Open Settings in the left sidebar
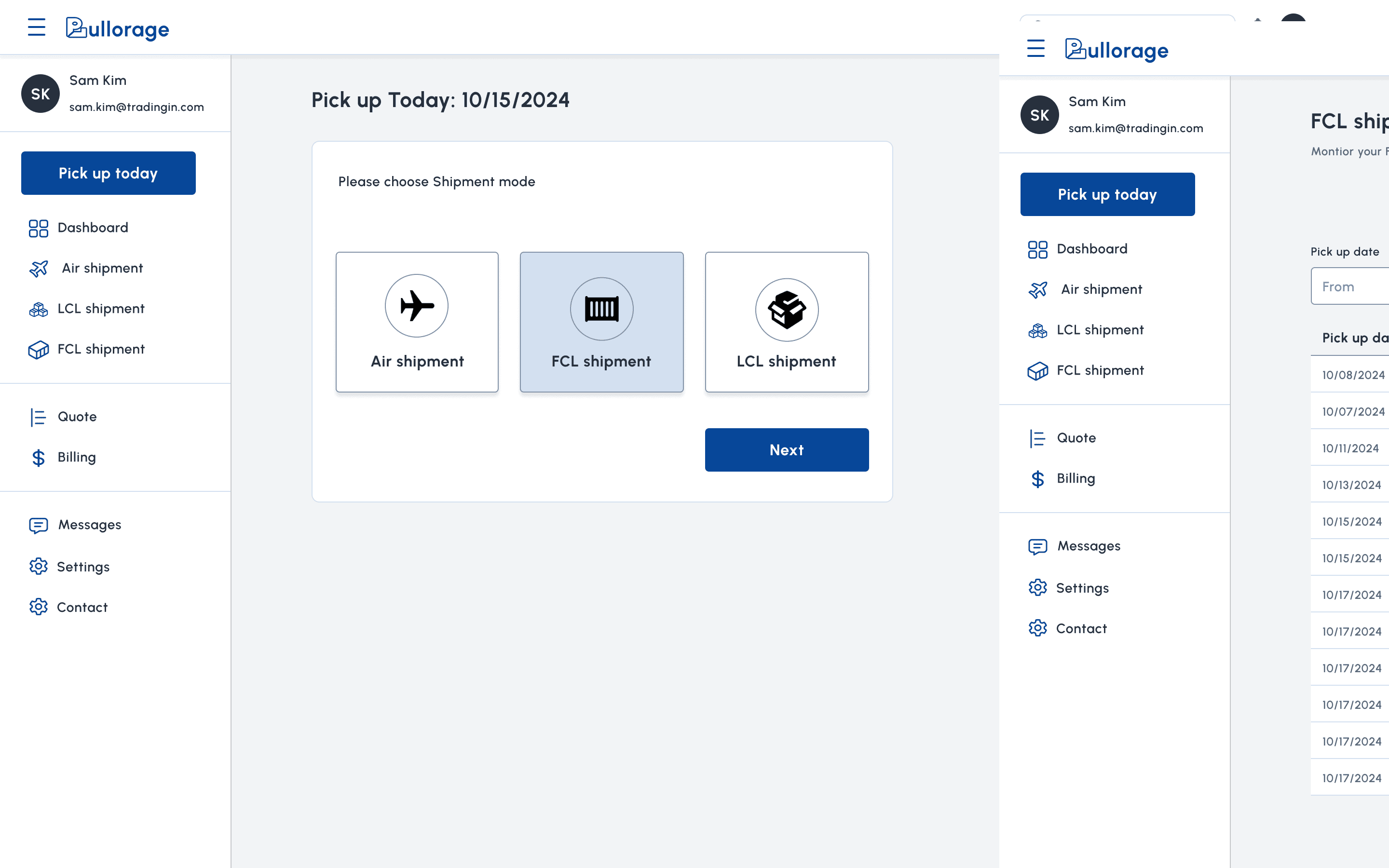Viewport: 1389px width, 868px height. click(82, 567)
